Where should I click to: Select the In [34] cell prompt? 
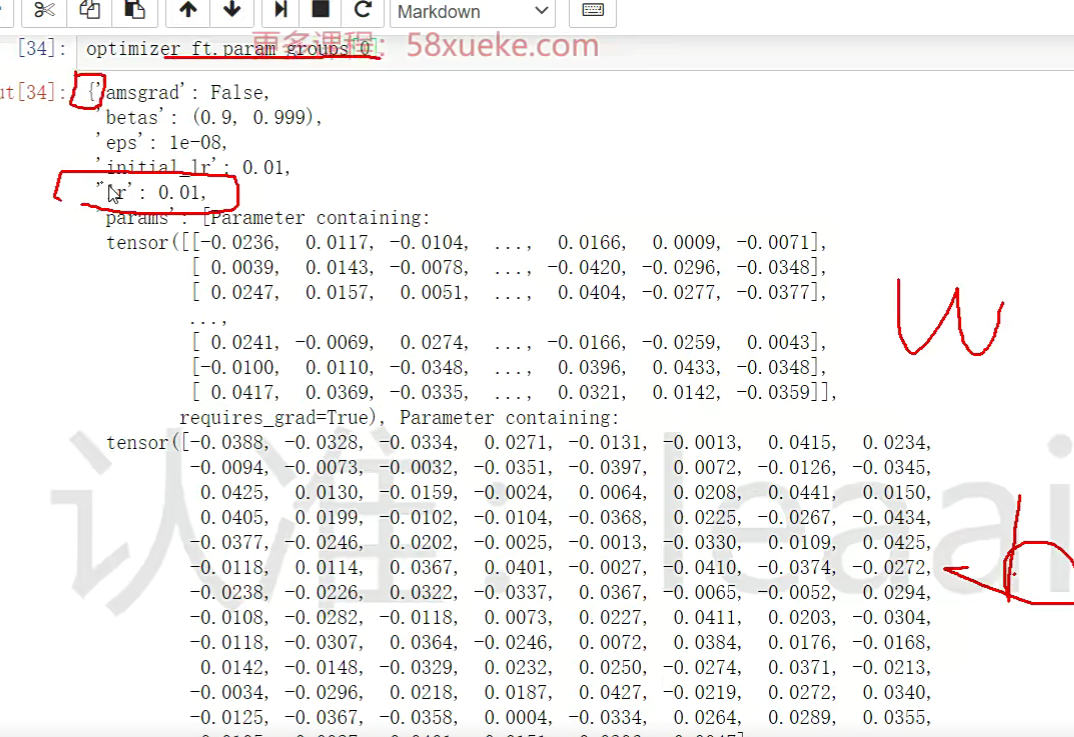coord(42,49)
